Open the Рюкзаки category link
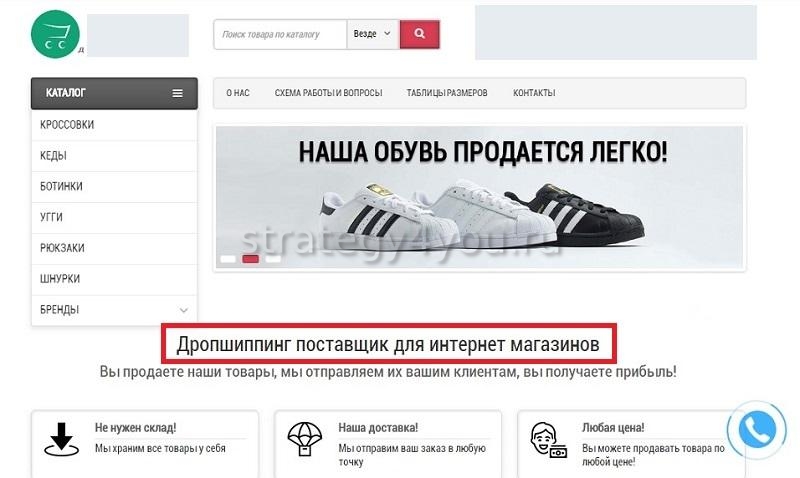Image resolution: width=800 pixels, height=478 pixels. pos(61,248)
